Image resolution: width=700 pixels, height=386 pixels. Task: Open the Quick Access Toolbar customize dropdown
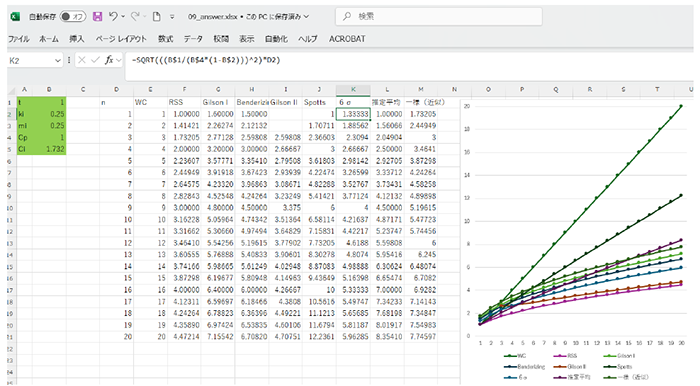tap(172, 17)
